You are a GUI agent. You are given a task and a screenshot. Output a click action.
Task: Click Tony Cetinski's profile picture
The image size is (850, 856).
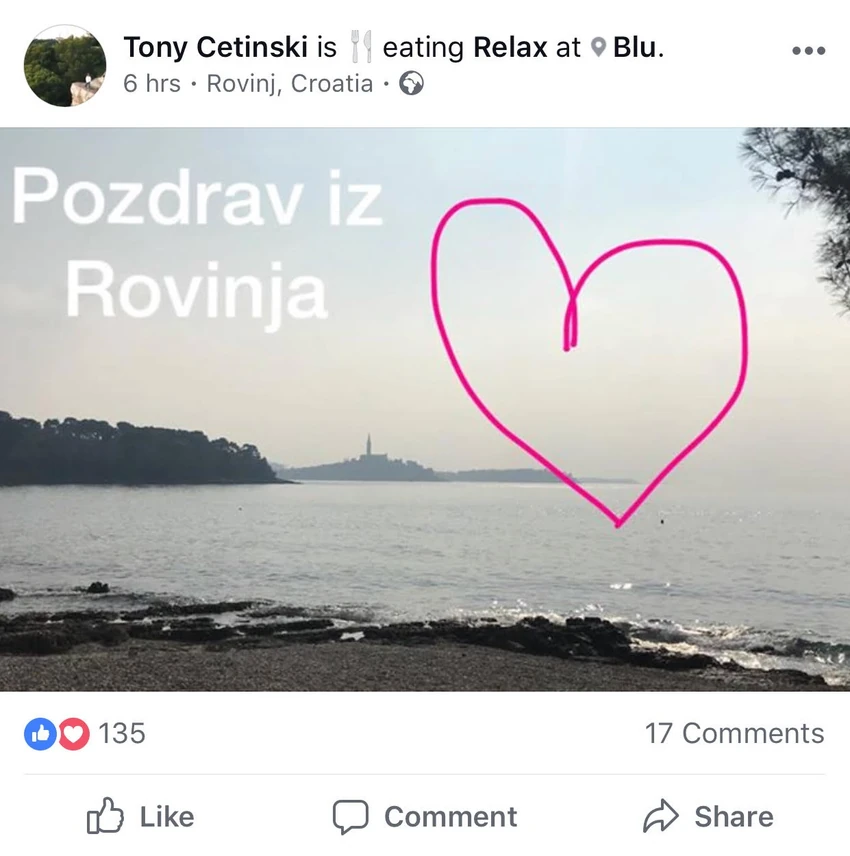point(64,66)
